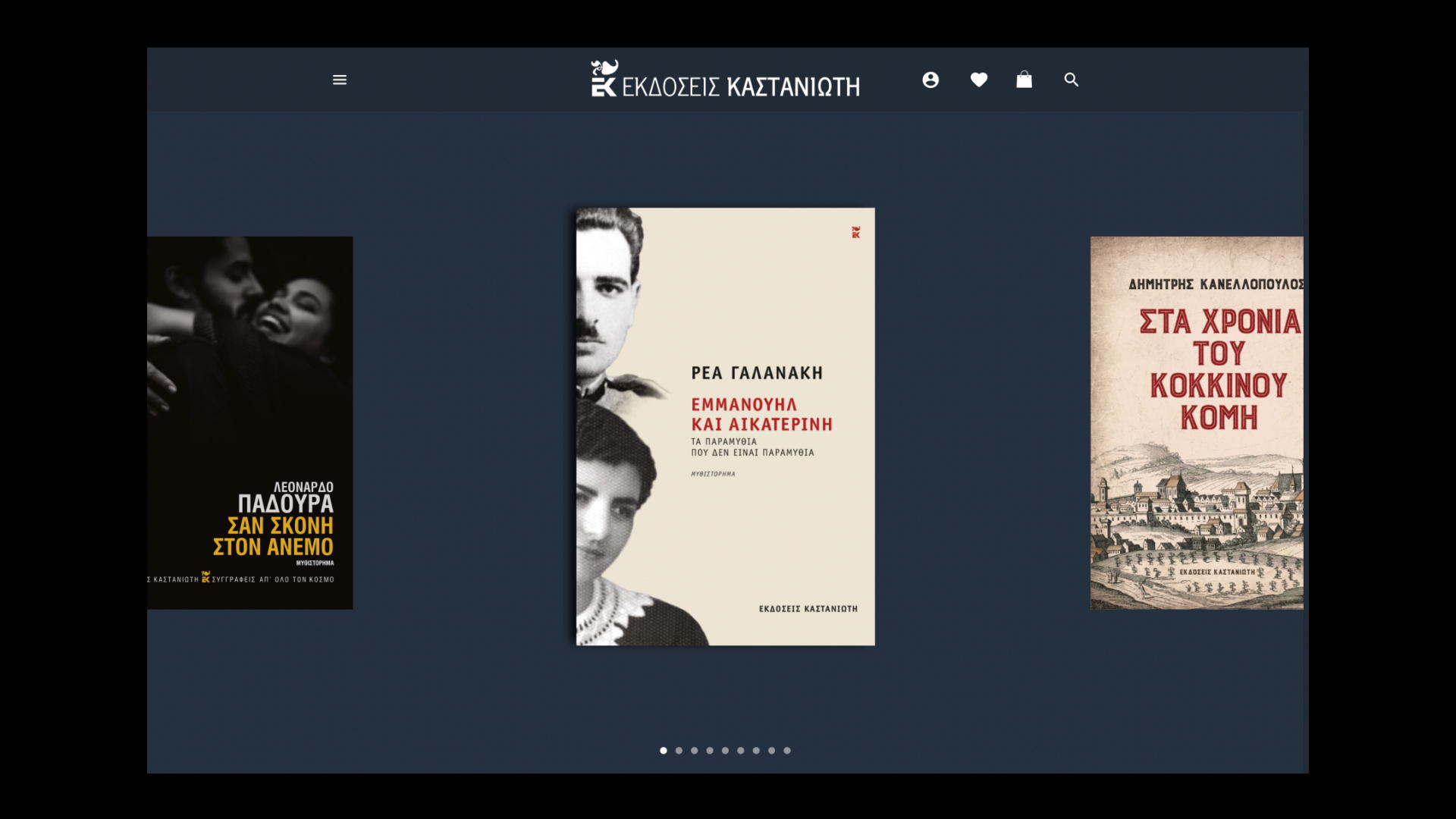The image size is (1456, 819).
Task: Select the Παδούρα Σαν σκόνη στον άνεμο cover
Action: tap(250, 423)
